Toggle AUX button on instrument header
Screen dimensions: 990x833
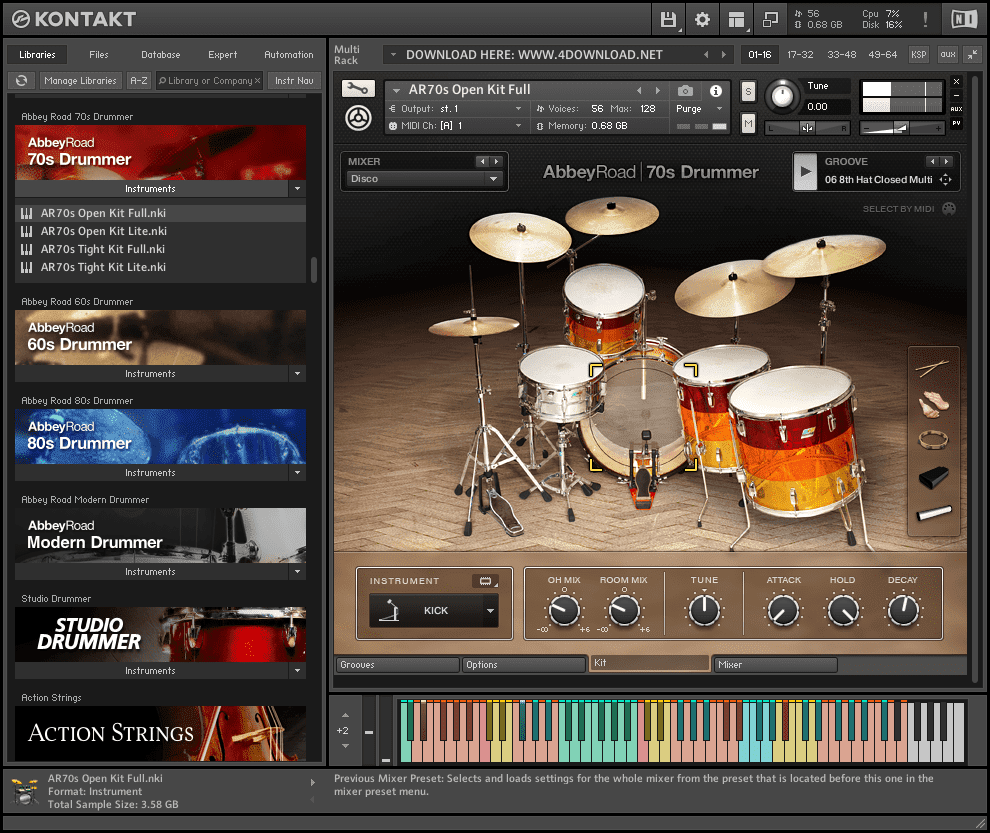(x=957, y=109)
